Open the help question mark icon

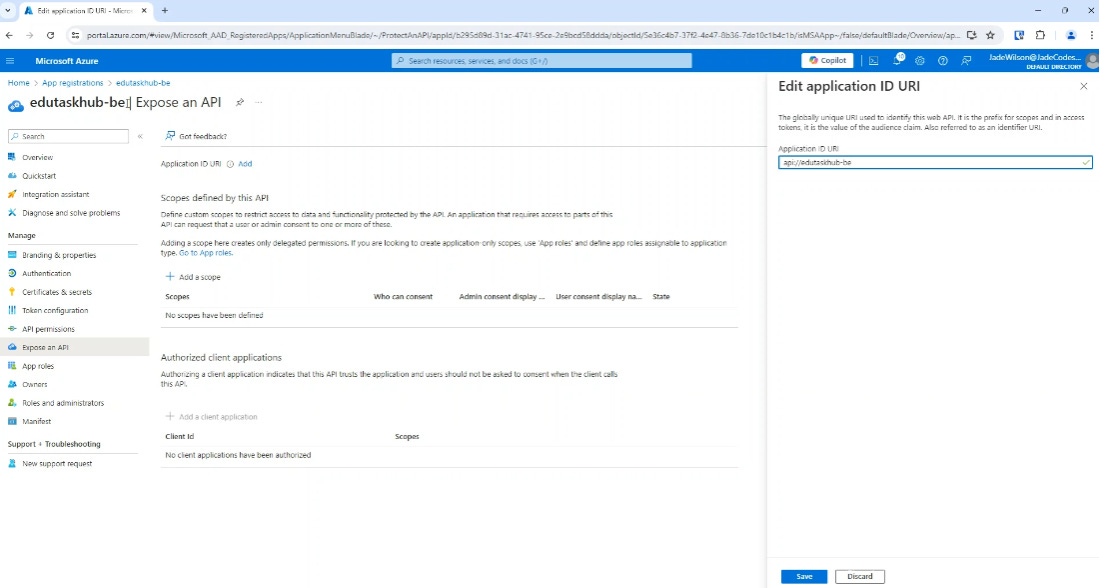[943, 61]
